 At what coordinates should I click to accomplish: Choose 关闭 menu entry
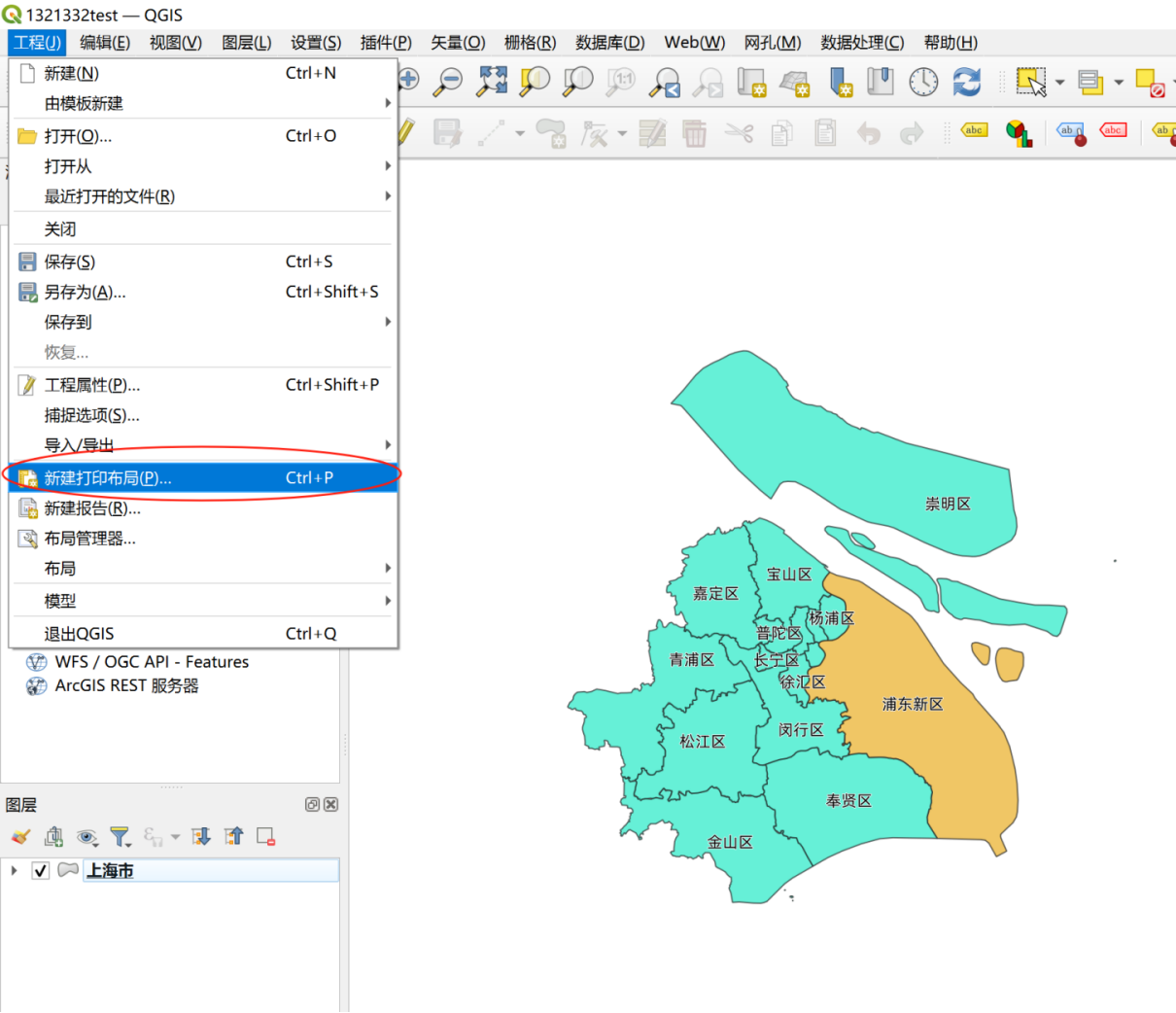[x=203, y=229]
